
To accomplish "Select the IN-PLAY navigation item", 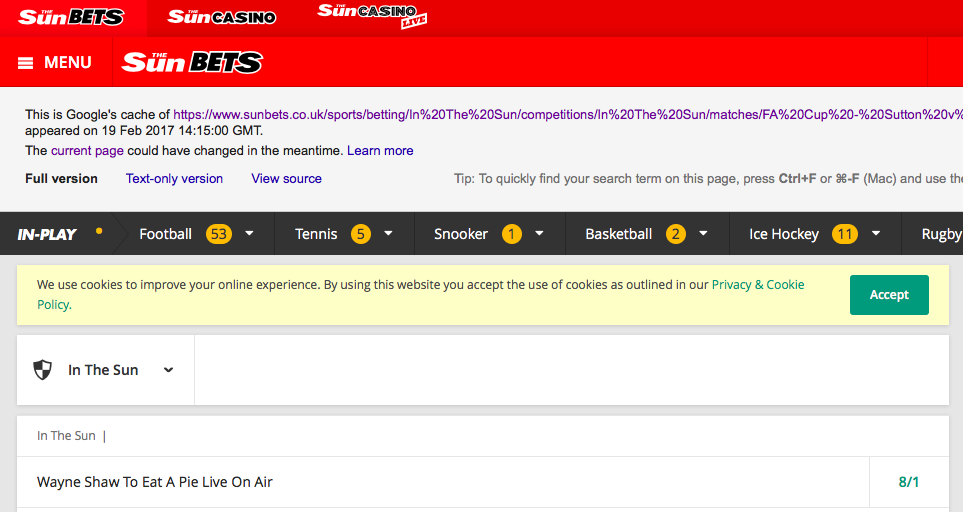I will 47,234.
